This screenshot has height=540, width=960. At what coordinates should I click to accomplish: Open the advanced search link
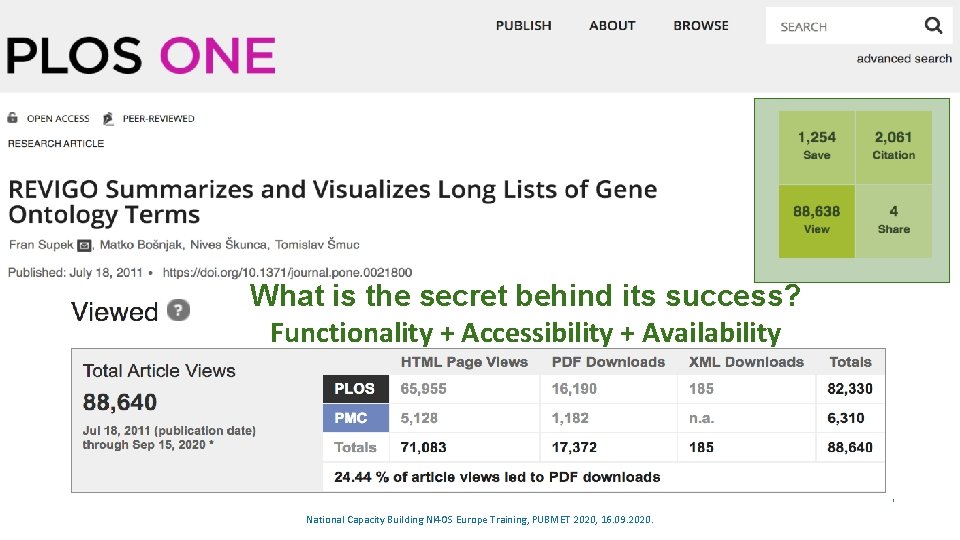[904, 59]
